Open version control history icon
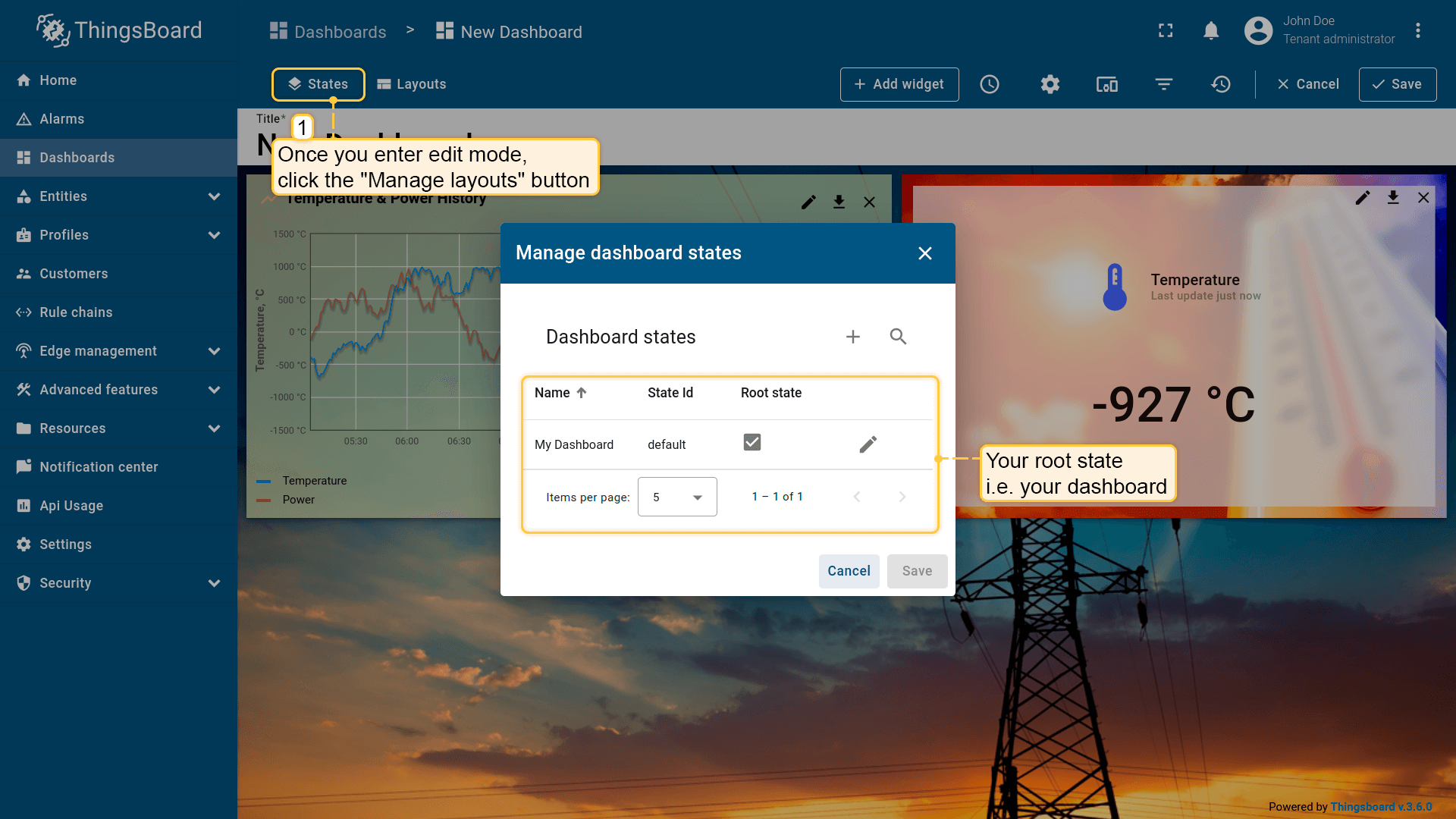The width and height of the screenshot is (1456, 819). click(x=1221, y=84)
